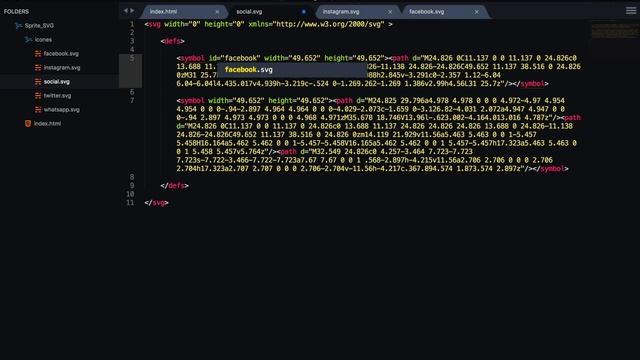
Task: Click the unsaved dot on social.svg tab
Action: pyautogui.click(x=304, y=12)
